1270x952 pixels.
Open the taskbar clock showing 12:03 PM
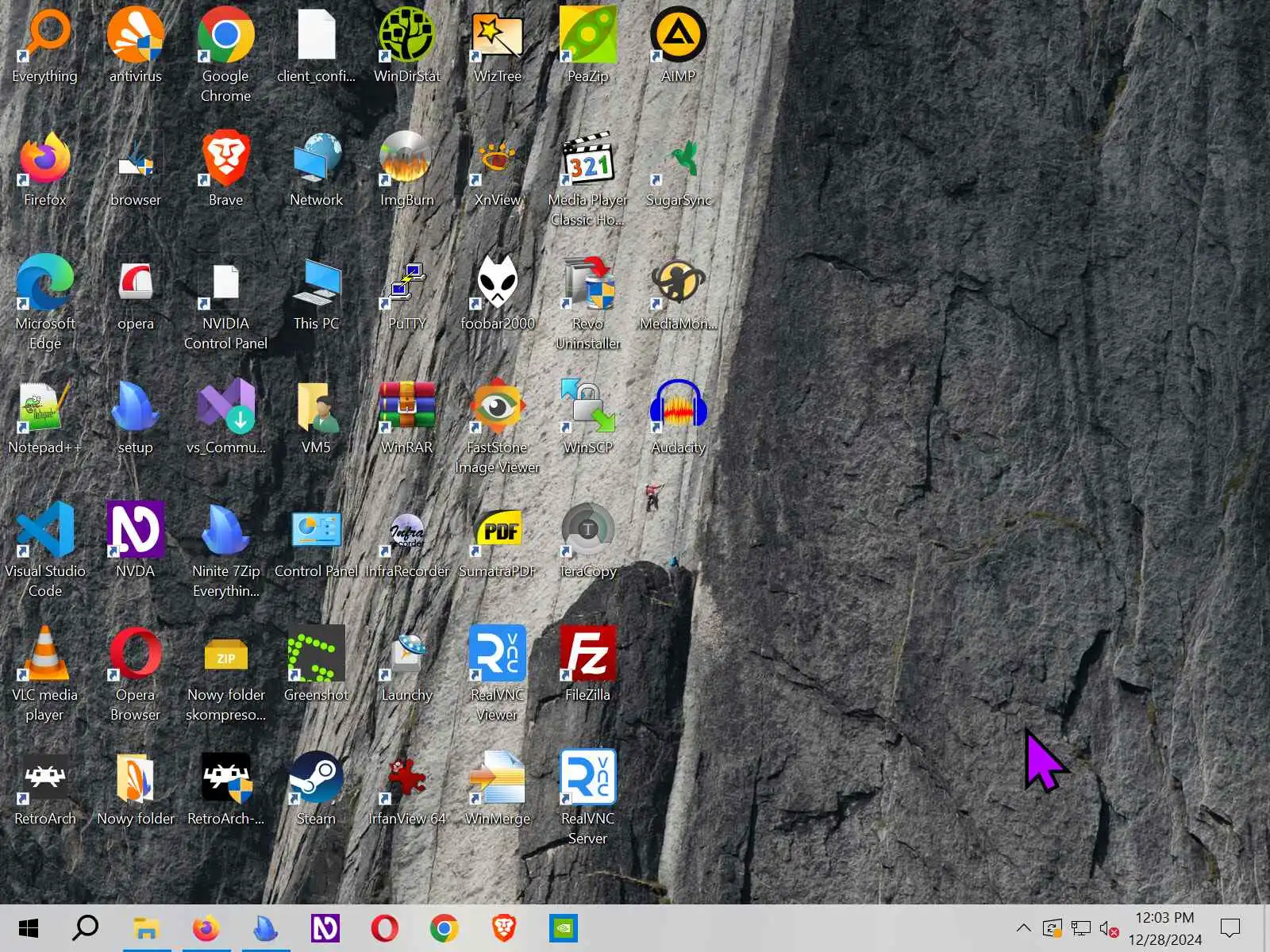1164,928
